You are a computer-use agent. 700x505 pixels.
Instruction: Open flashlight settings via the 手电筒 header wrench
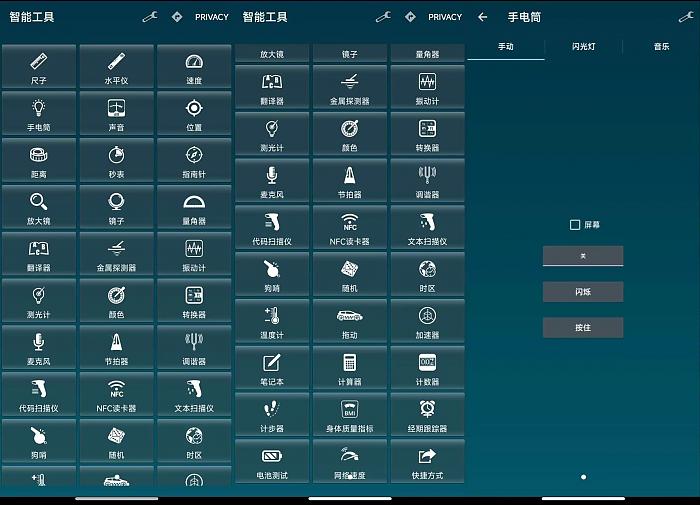(686, 17)
